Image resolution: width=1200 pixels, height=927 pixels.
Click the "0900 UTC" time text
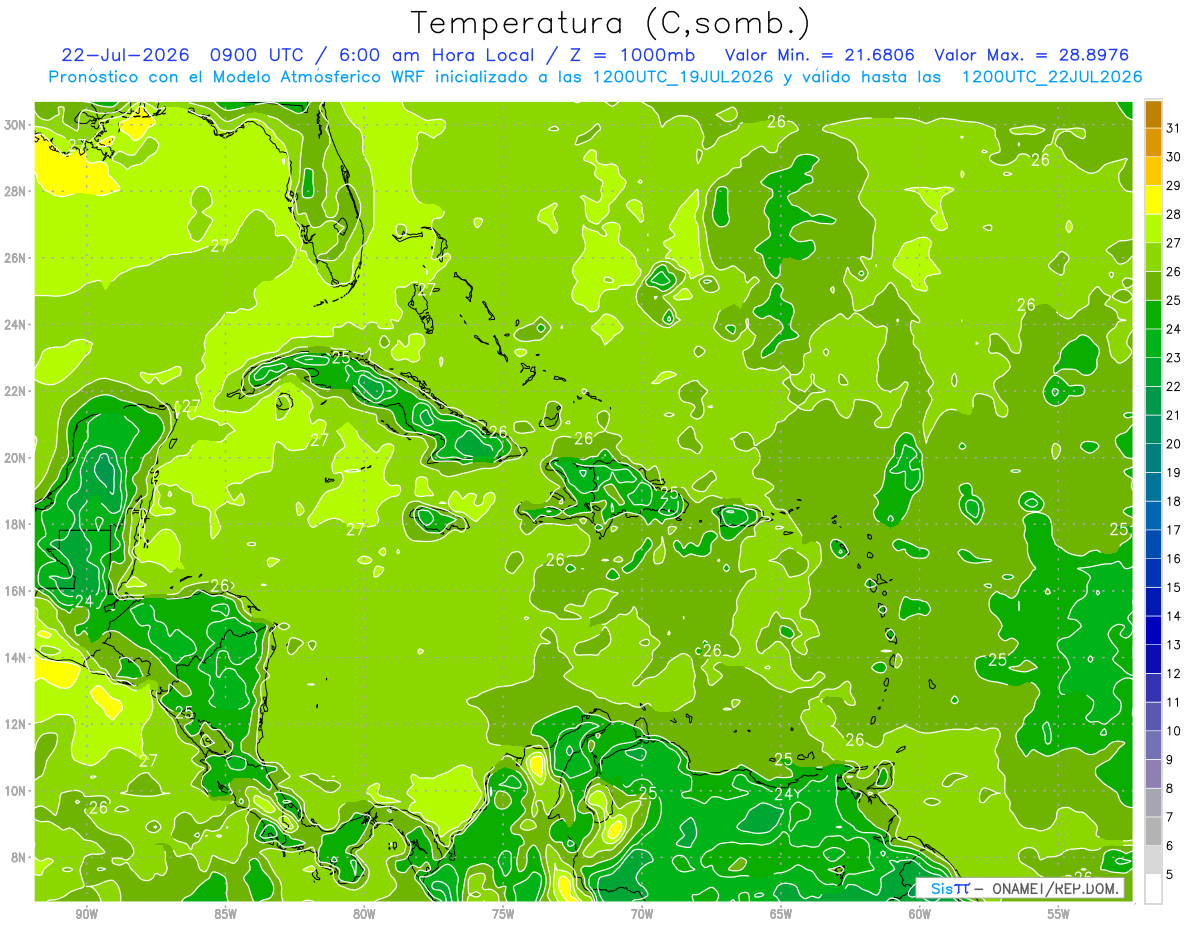point(258,55)
